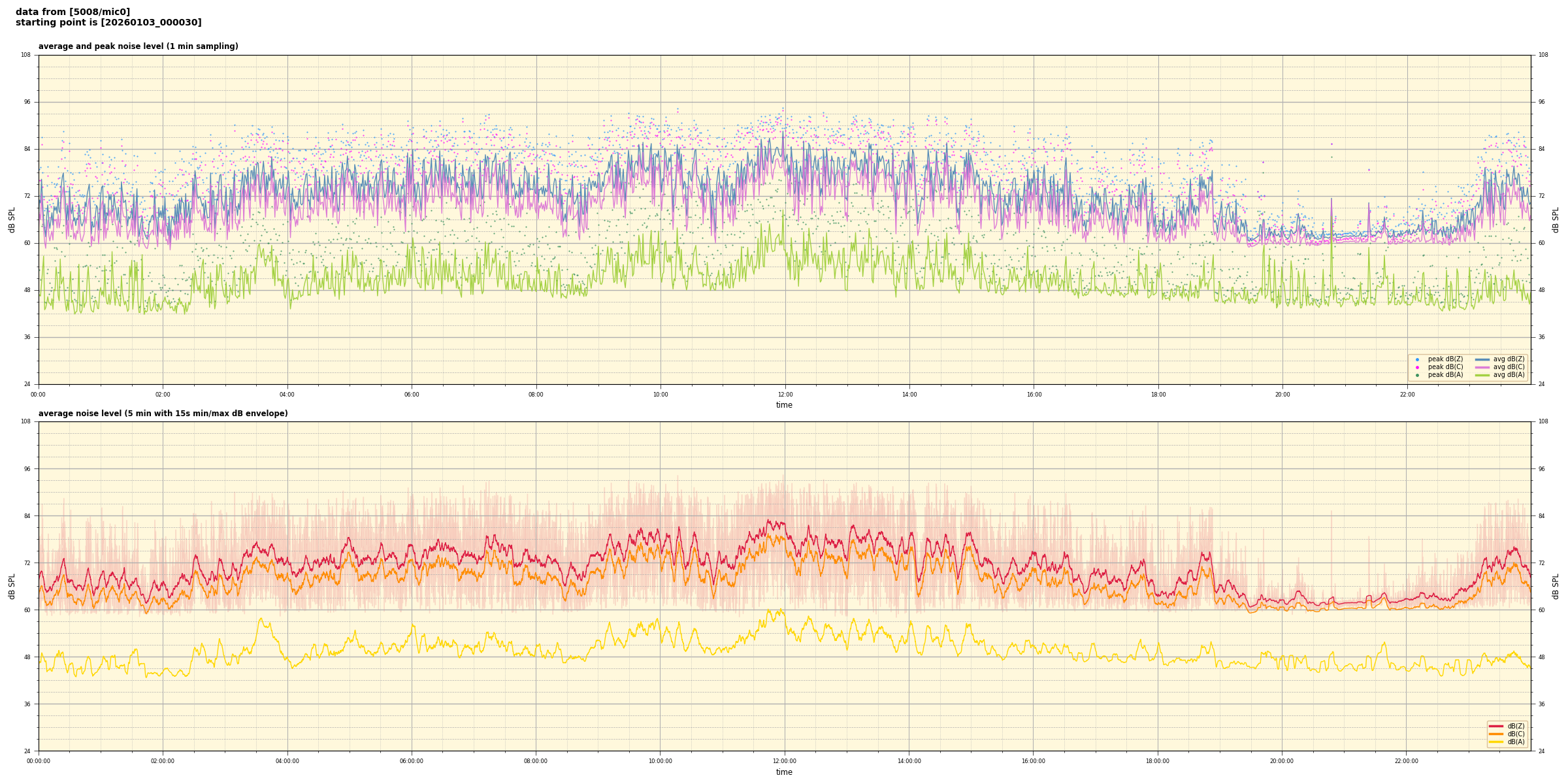
Task: Click the top chart title about peak noise
Action: [138, 46]
